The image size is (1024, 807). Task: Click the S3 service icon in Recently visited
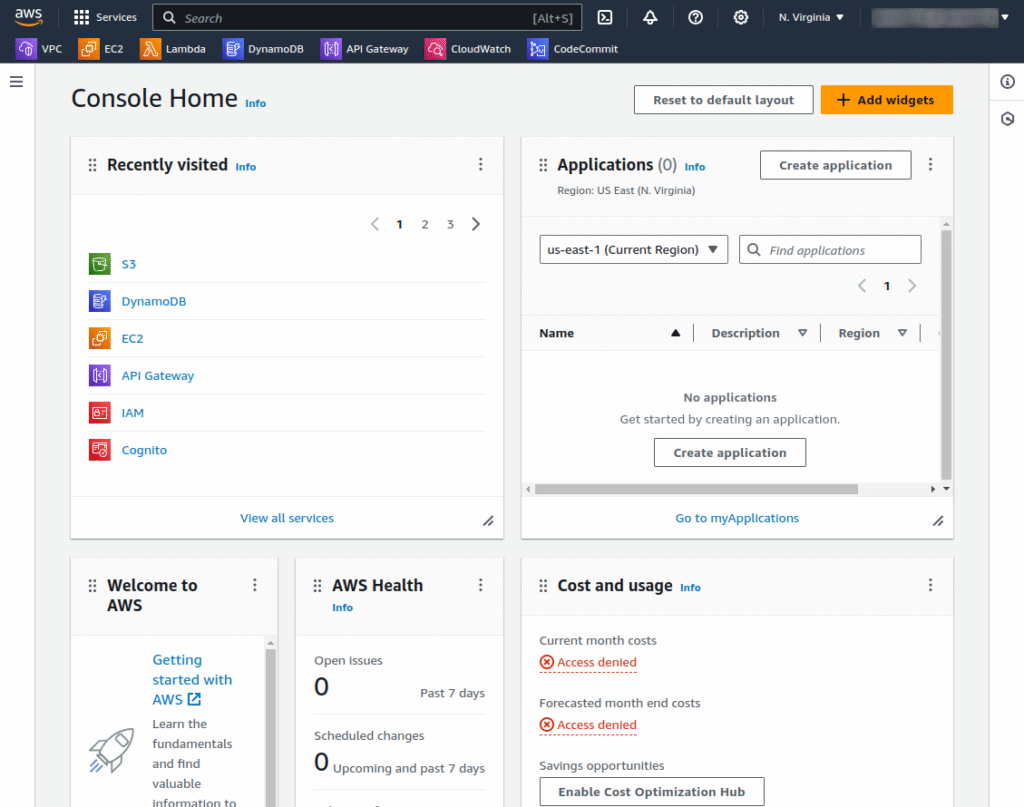99,264
